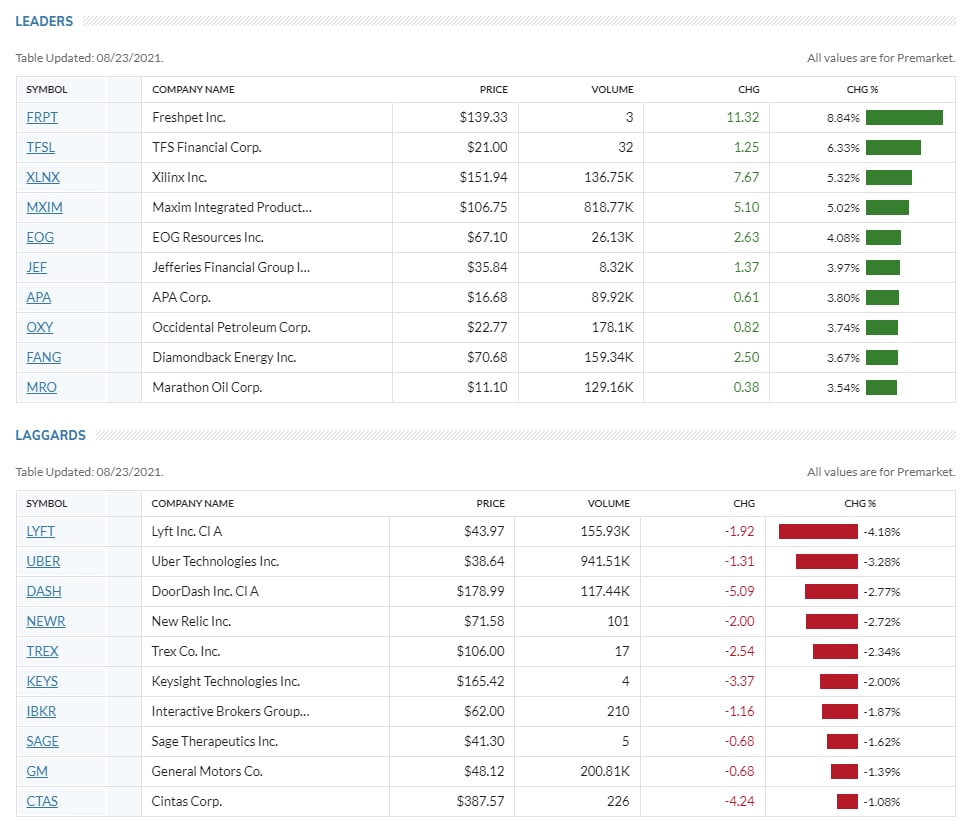Click the Leaders CHG % column header
Image resolution: width=967 pixels, height=827 pixels.
[x=862, y=89]
